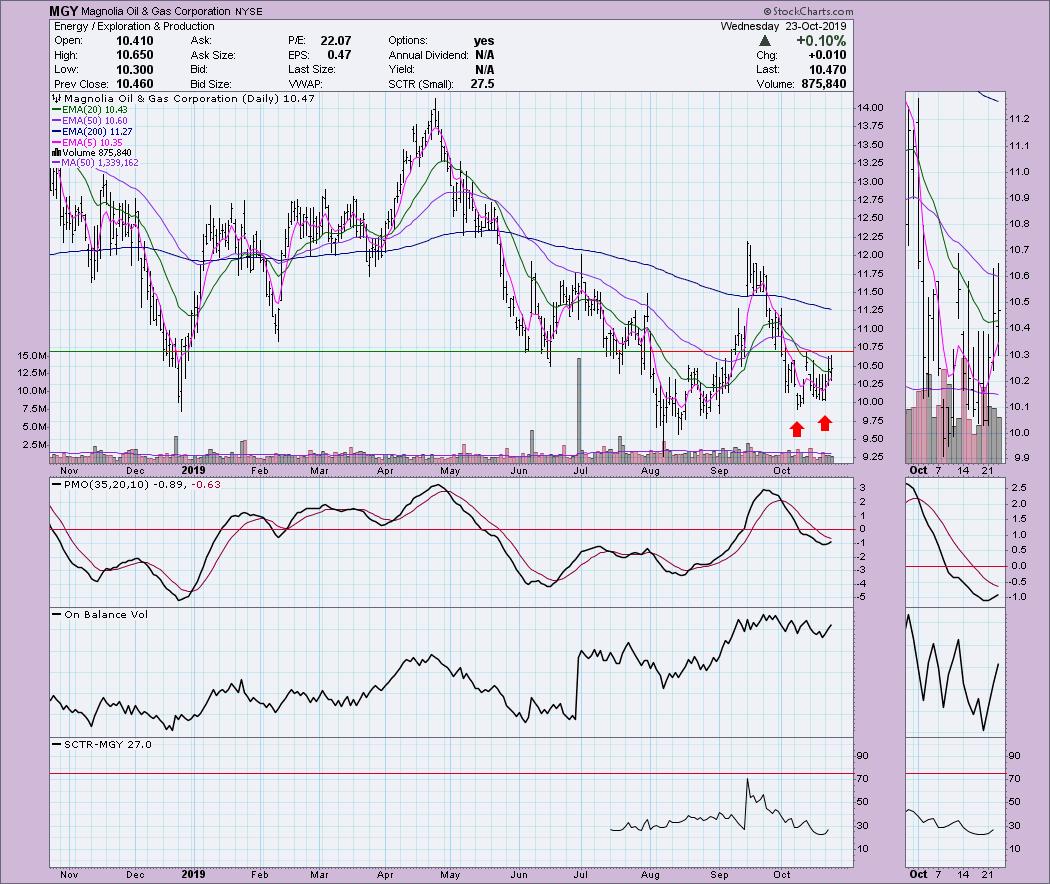
Task: Click the Last price 10.470
Action: 828,70
